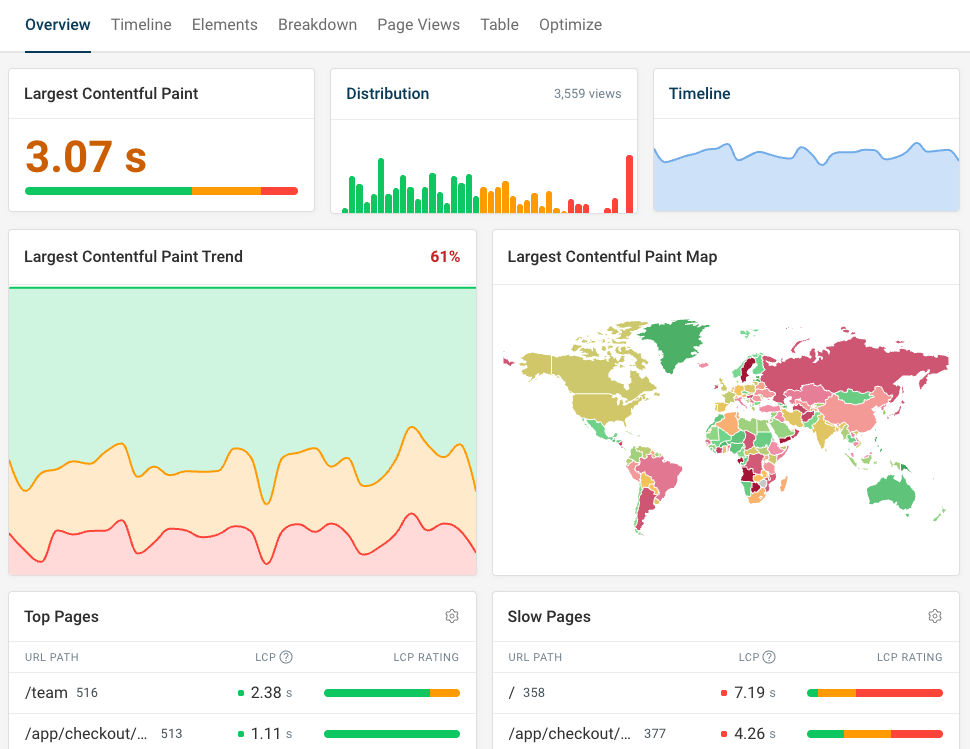Click the 513 views count in Top Pages
The height and width of the screenshot is (749, 970).
(x=172, y=734)
